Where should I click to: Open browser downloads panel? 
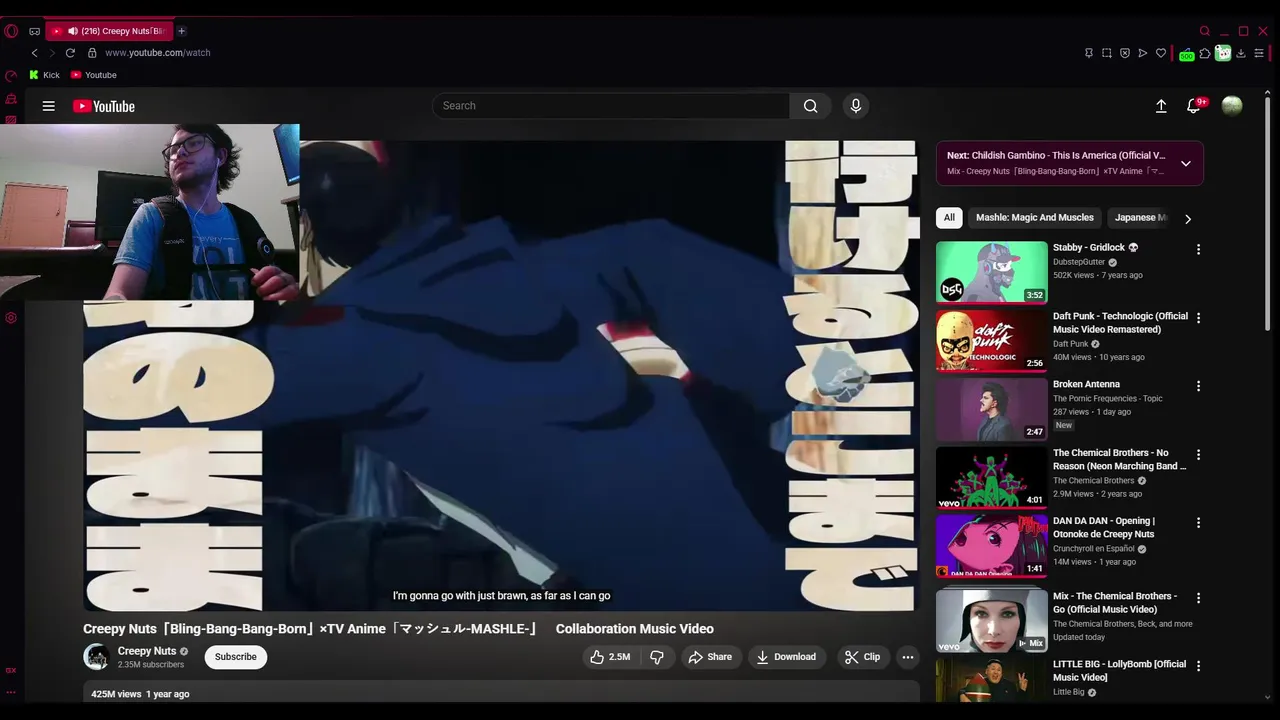pyautogui.click(x=1241, y=53)
